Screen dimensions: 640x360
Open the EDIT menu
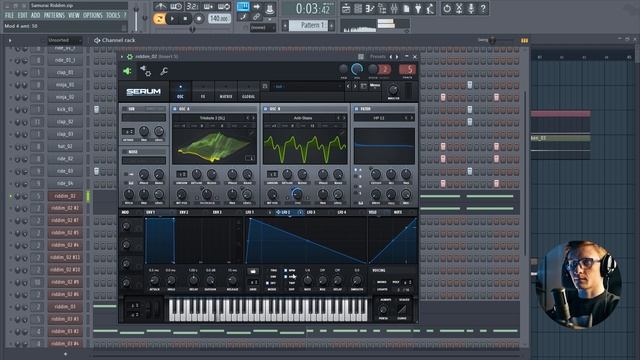pos(22,15)
